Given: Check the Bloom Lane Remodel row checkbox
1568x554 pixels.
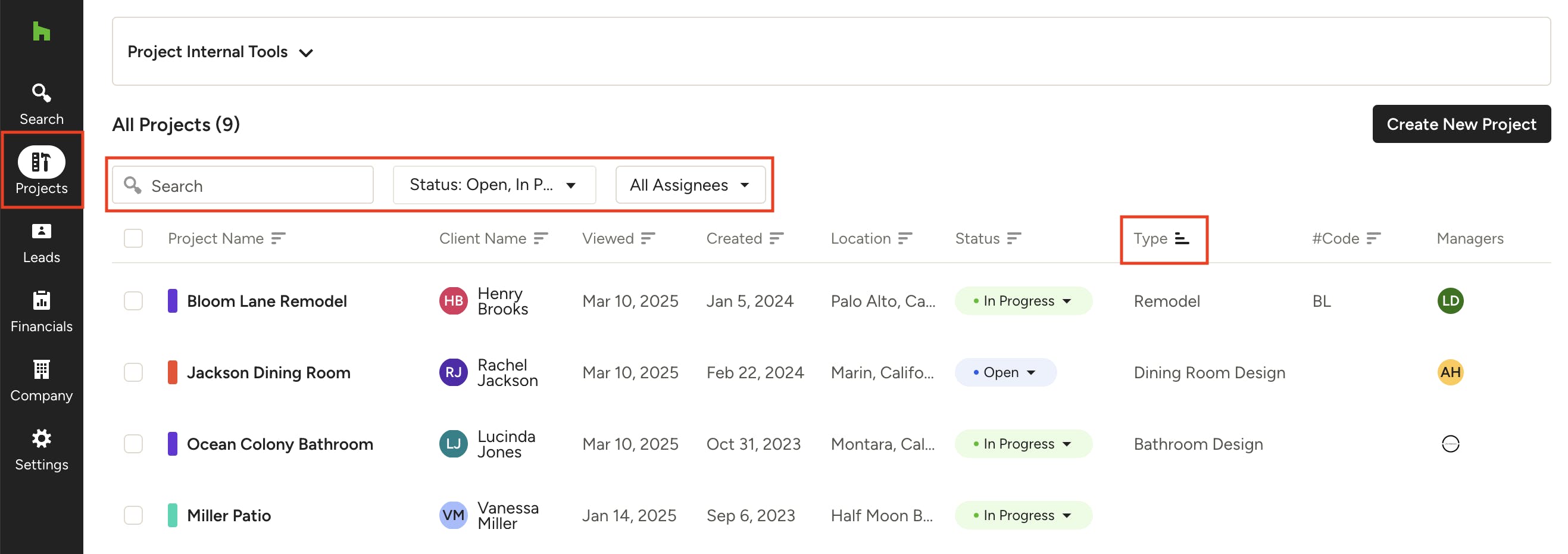Looking at the screenshot, I should click(x=133, y=301).
